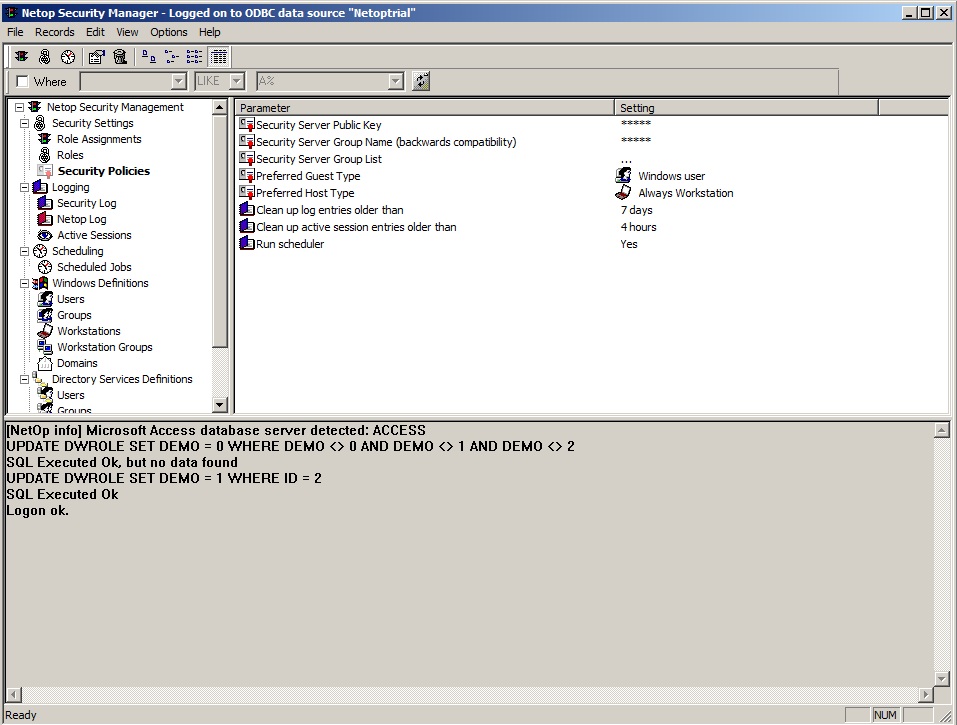Collapse the Security Settings tree node
This screenshot has height=725, width=957.
tap(24, 123)
